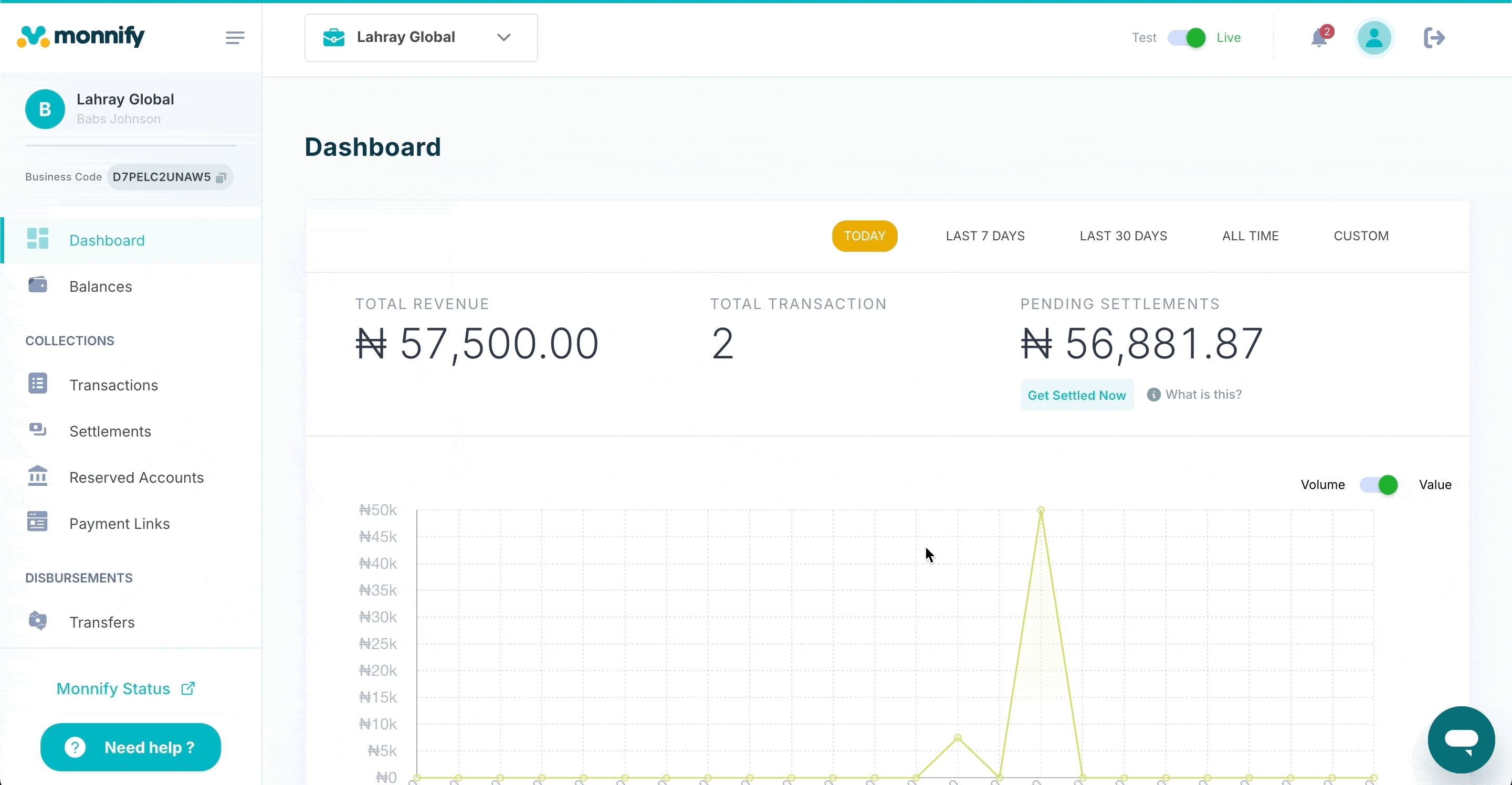Click info icon next to What is this
This screenshot has width=1512, height=785.
pos(1153,395)
